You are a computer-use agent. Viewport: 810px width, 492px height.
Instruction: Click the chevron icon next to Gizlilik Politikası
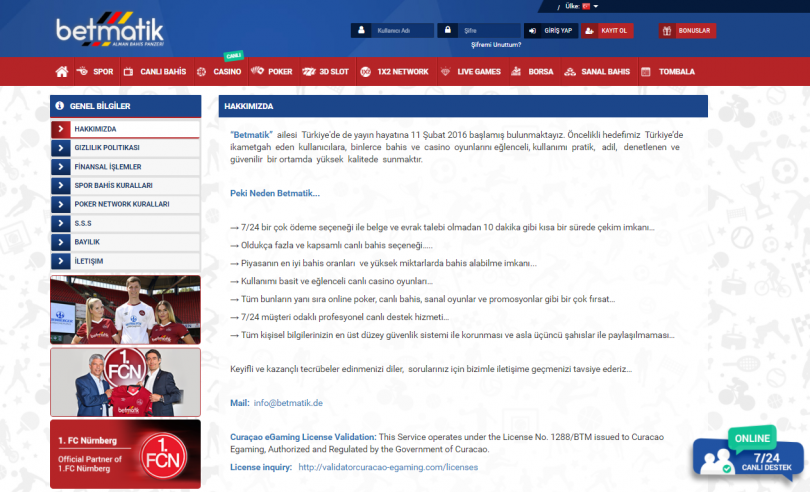click(60, 148)
